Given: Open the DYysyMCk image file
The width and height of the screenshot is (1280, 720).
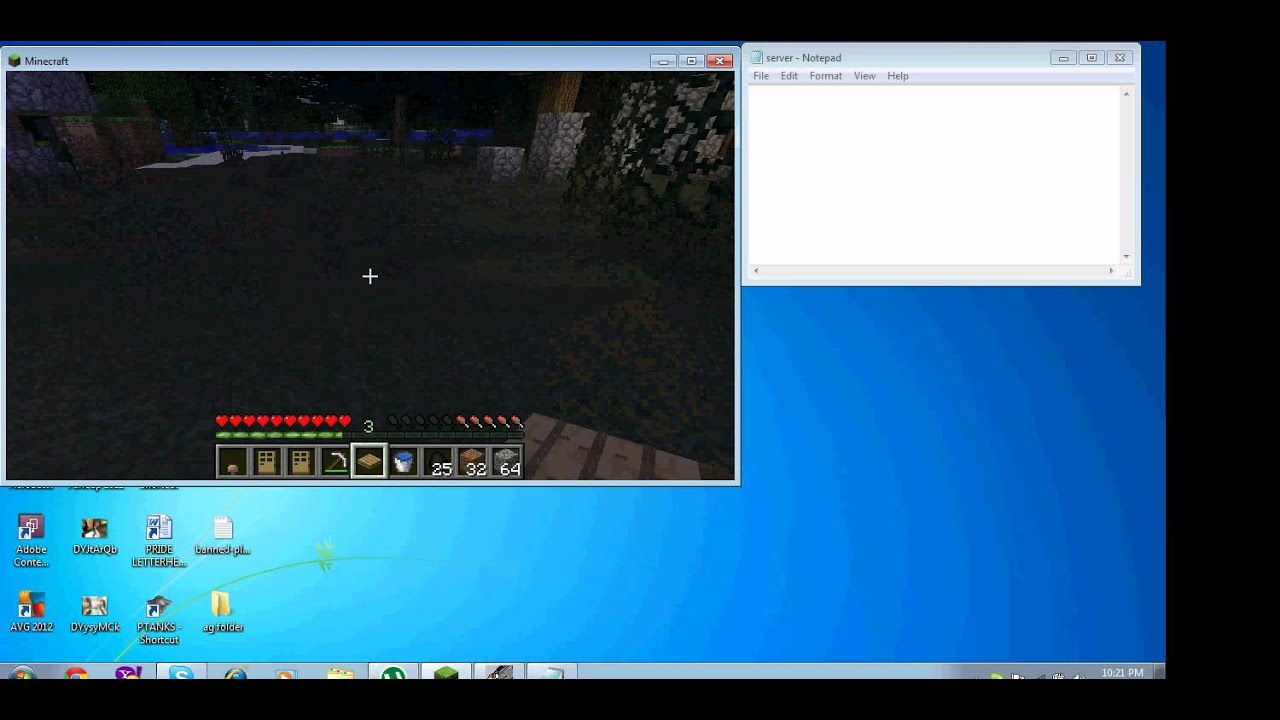Looking at the screenshot, I should pyautogui.click(x=95, y=612).
